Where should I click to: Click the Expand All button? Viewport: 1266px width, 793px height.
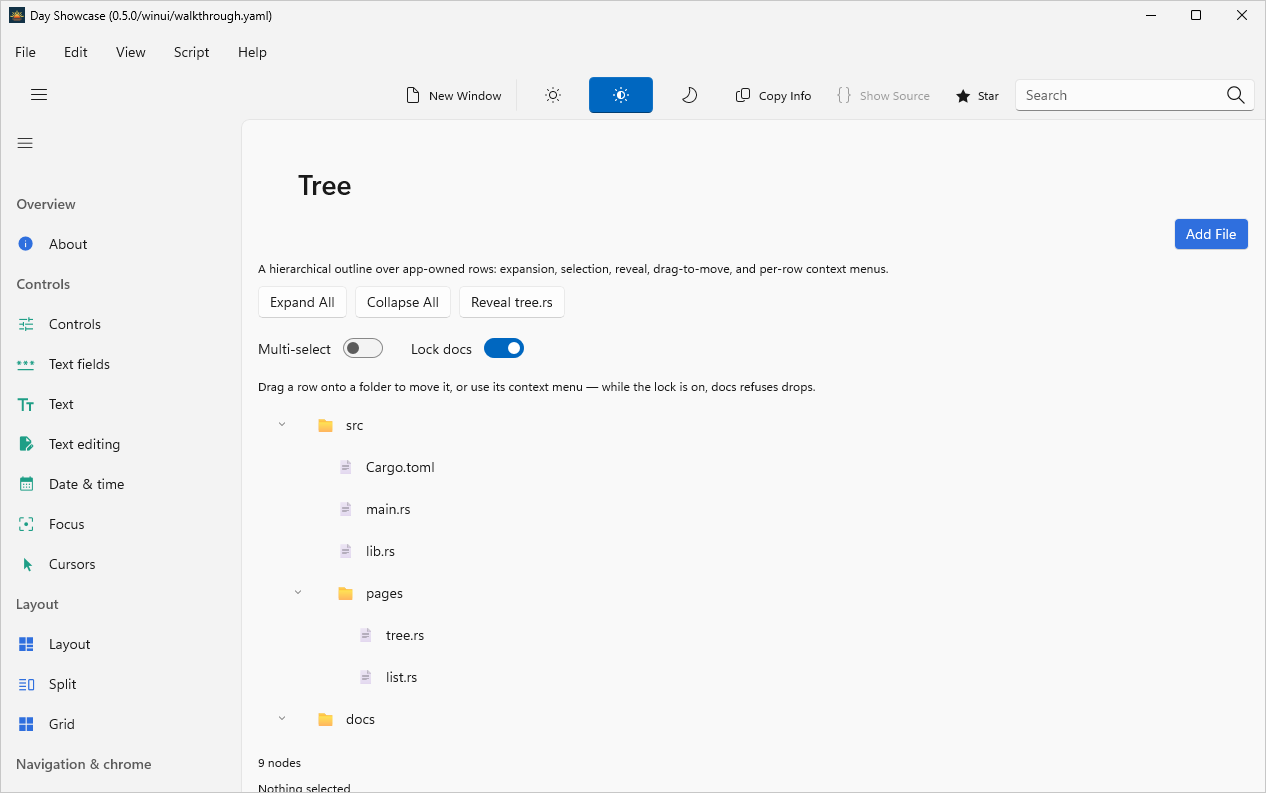(x=302, y=302)
